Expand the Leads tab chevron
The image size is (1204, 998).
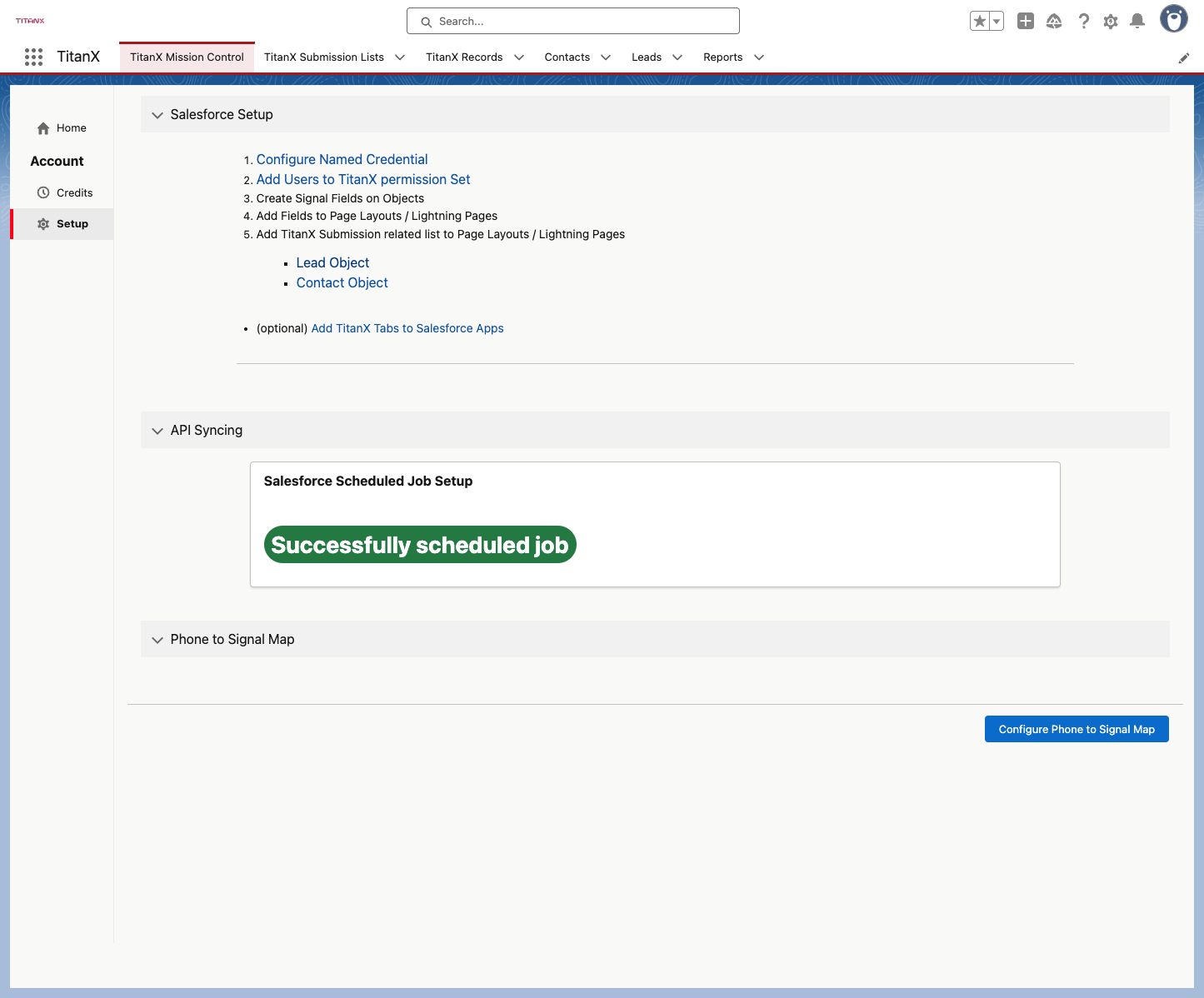coord(677,57)
